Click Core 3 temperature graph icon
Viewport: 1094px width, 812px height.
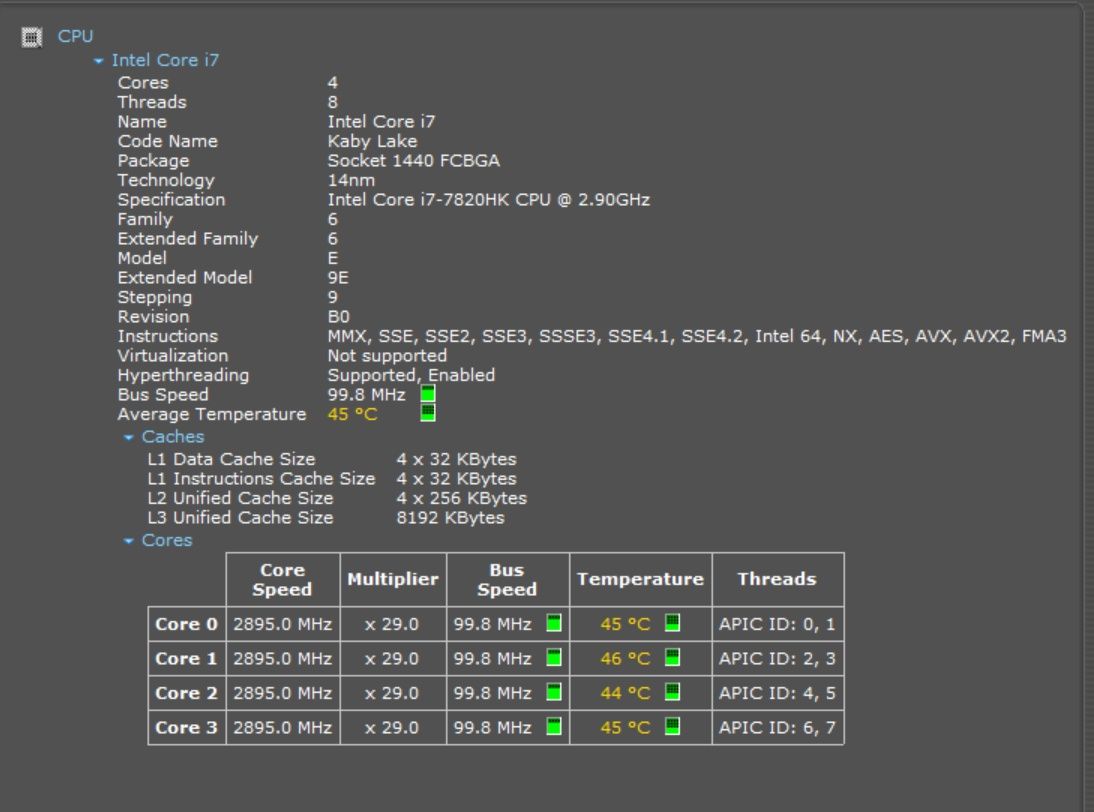[x=672, y=726]
